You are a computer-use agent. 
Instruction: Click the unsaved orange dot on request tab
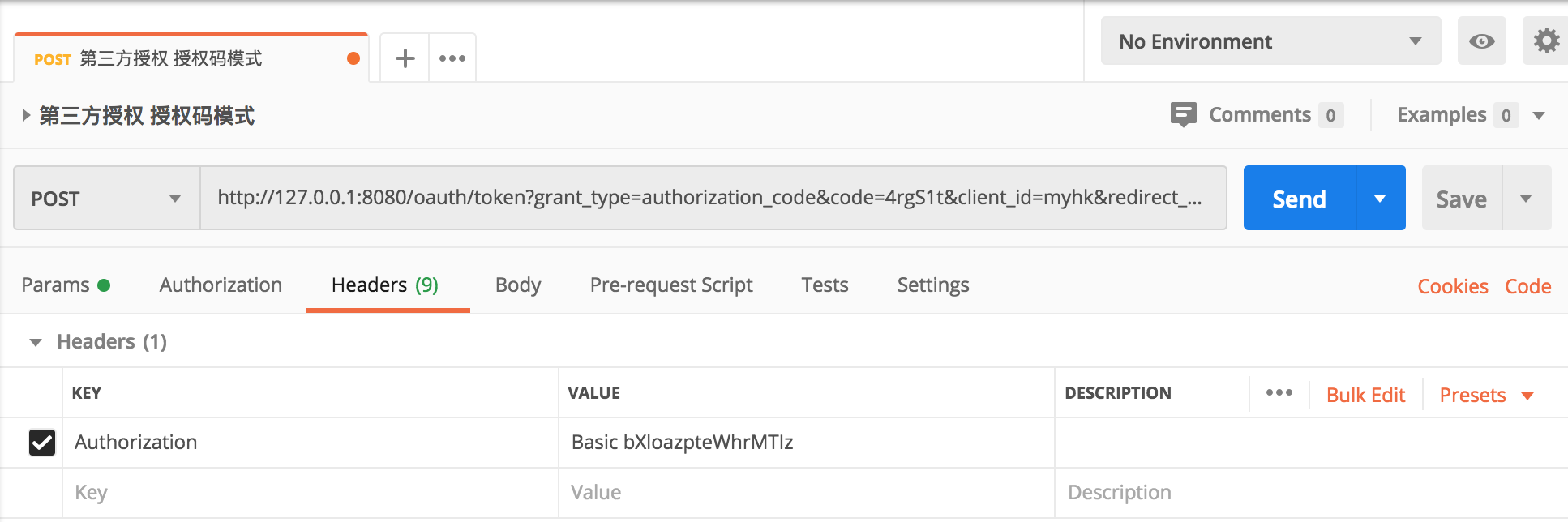(x=353, y=58)
